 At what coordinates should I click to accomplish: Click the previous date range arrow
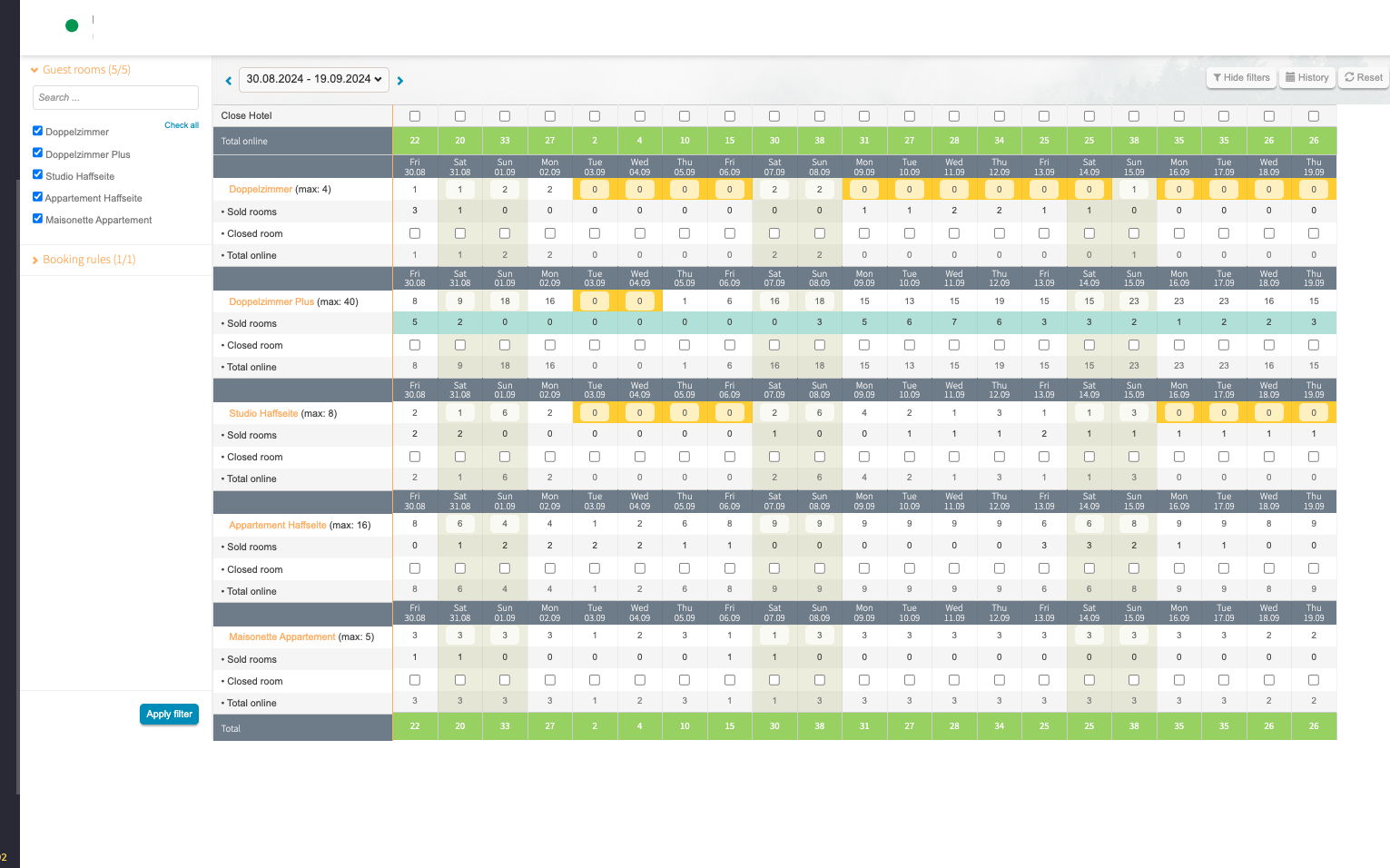228,81
